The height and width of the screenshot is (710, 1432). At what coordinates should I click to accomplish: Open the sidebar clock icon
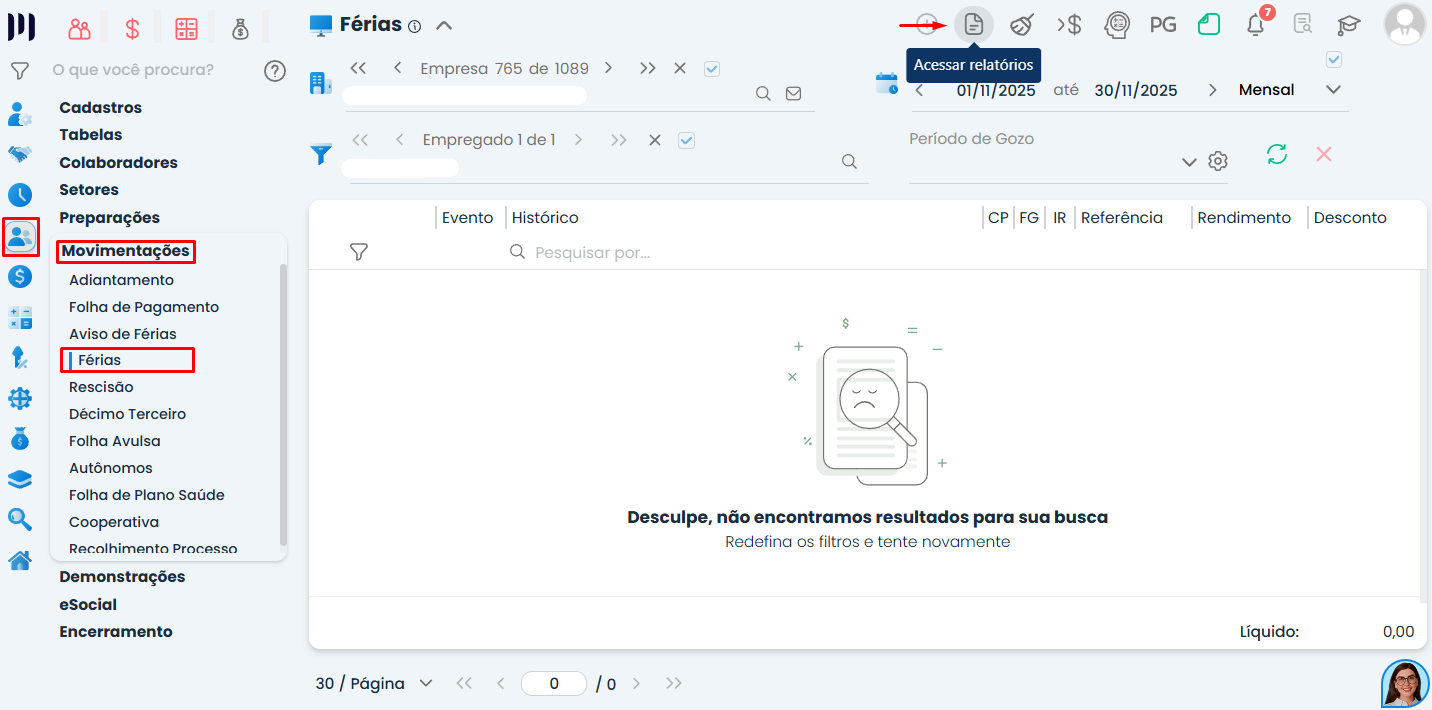tap(20, 195)
